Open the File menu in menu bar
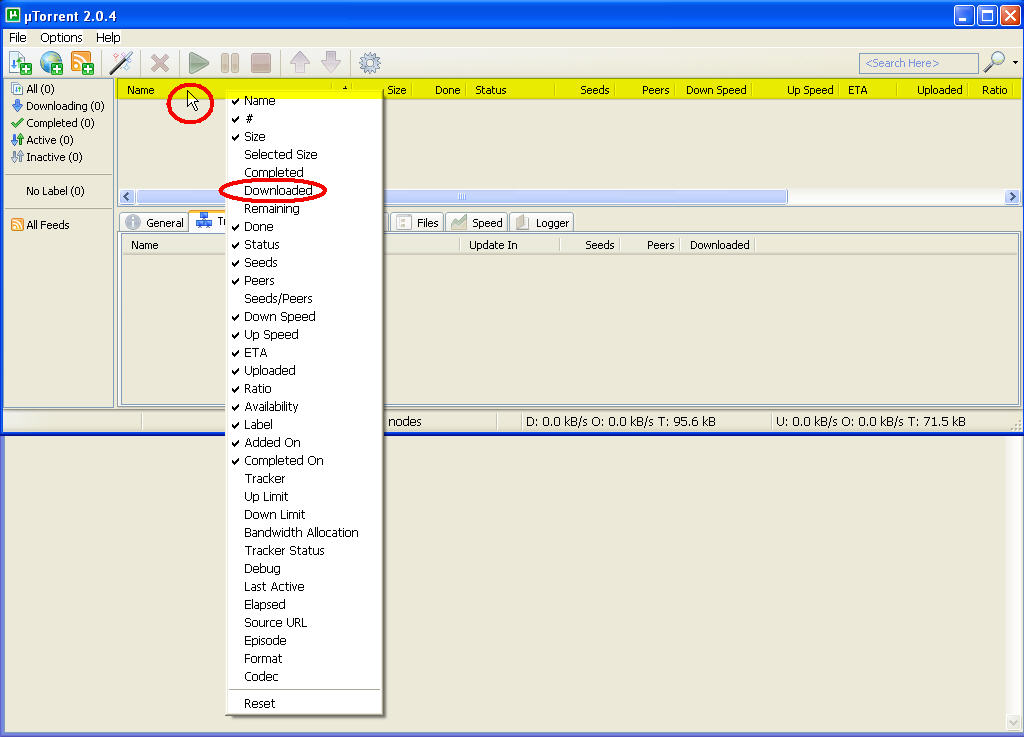Viewport: 1024px width, 737px height. coord(18,38)
